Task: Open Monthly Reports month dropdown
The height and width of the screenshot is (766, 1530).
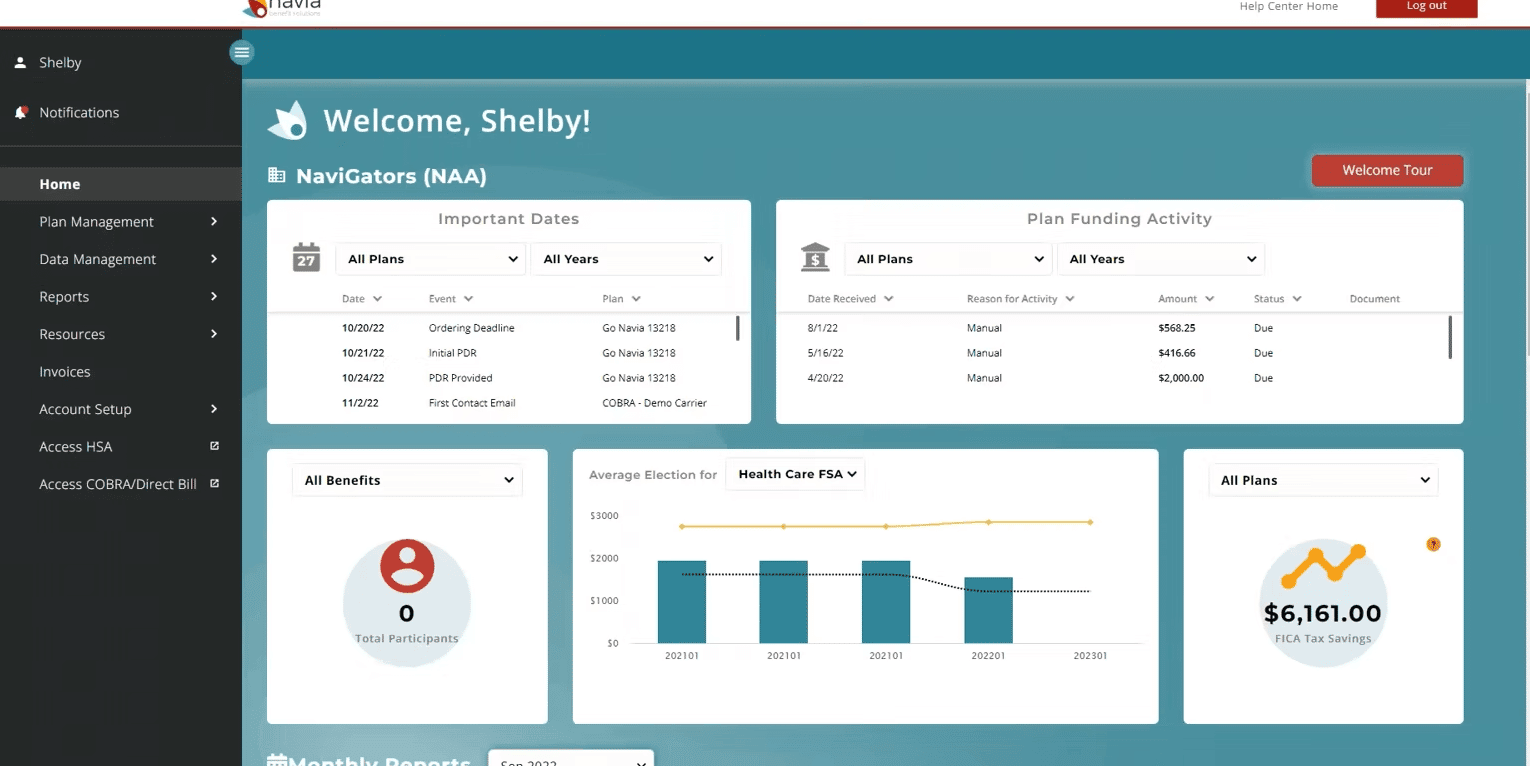Action: [x=571, y=759]
